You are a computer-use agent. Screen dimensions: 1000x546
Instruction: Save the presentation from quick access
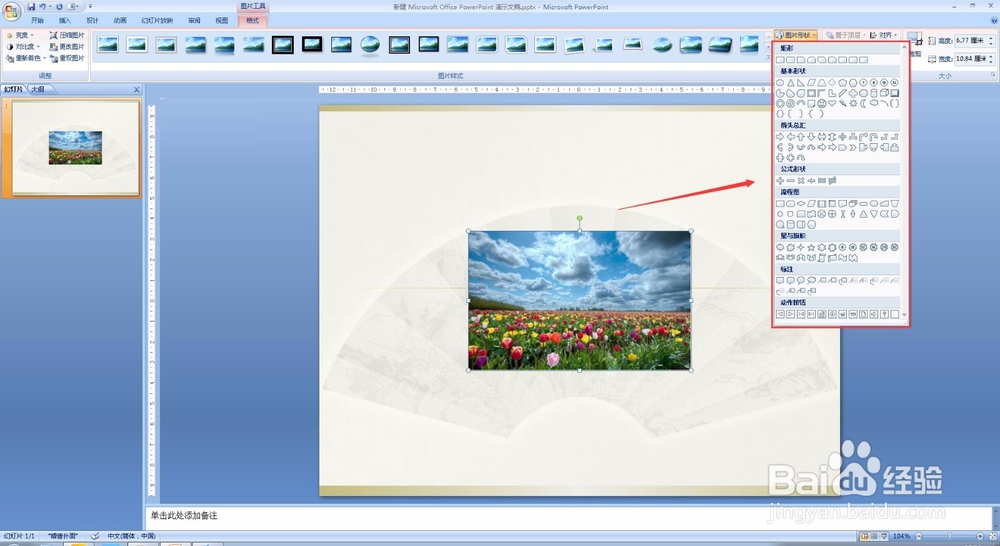pos(31,6)
